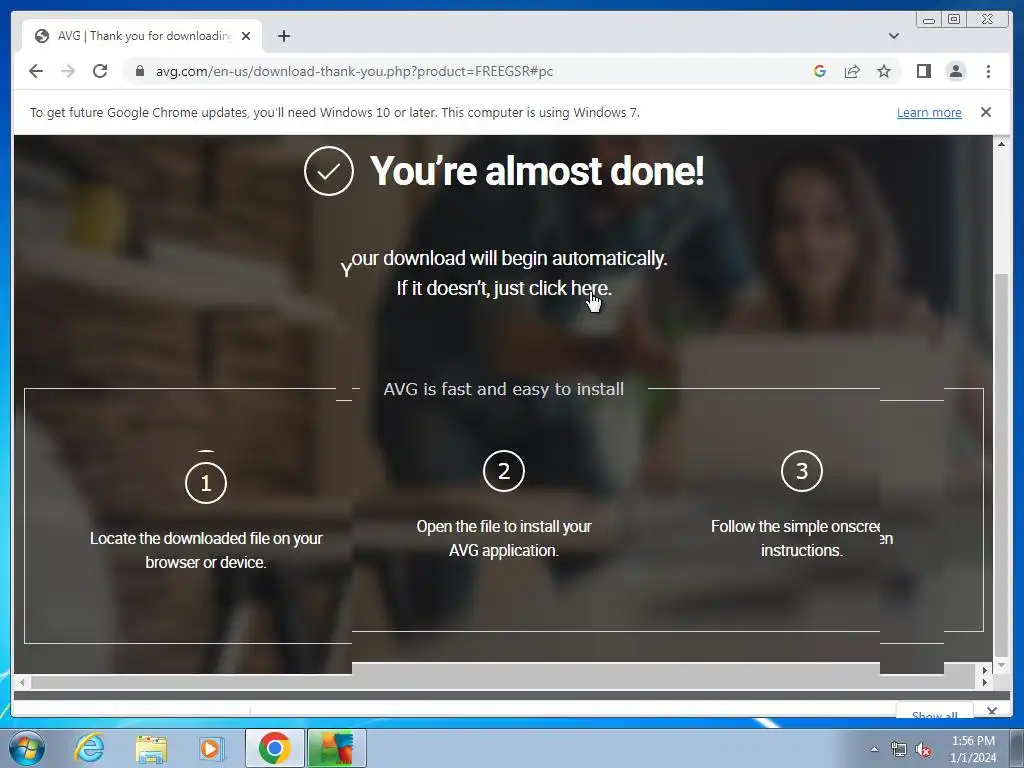Click the horizontal scrollbar left arrow
The image size is (1024, 768).
click(x=22, y=682)
